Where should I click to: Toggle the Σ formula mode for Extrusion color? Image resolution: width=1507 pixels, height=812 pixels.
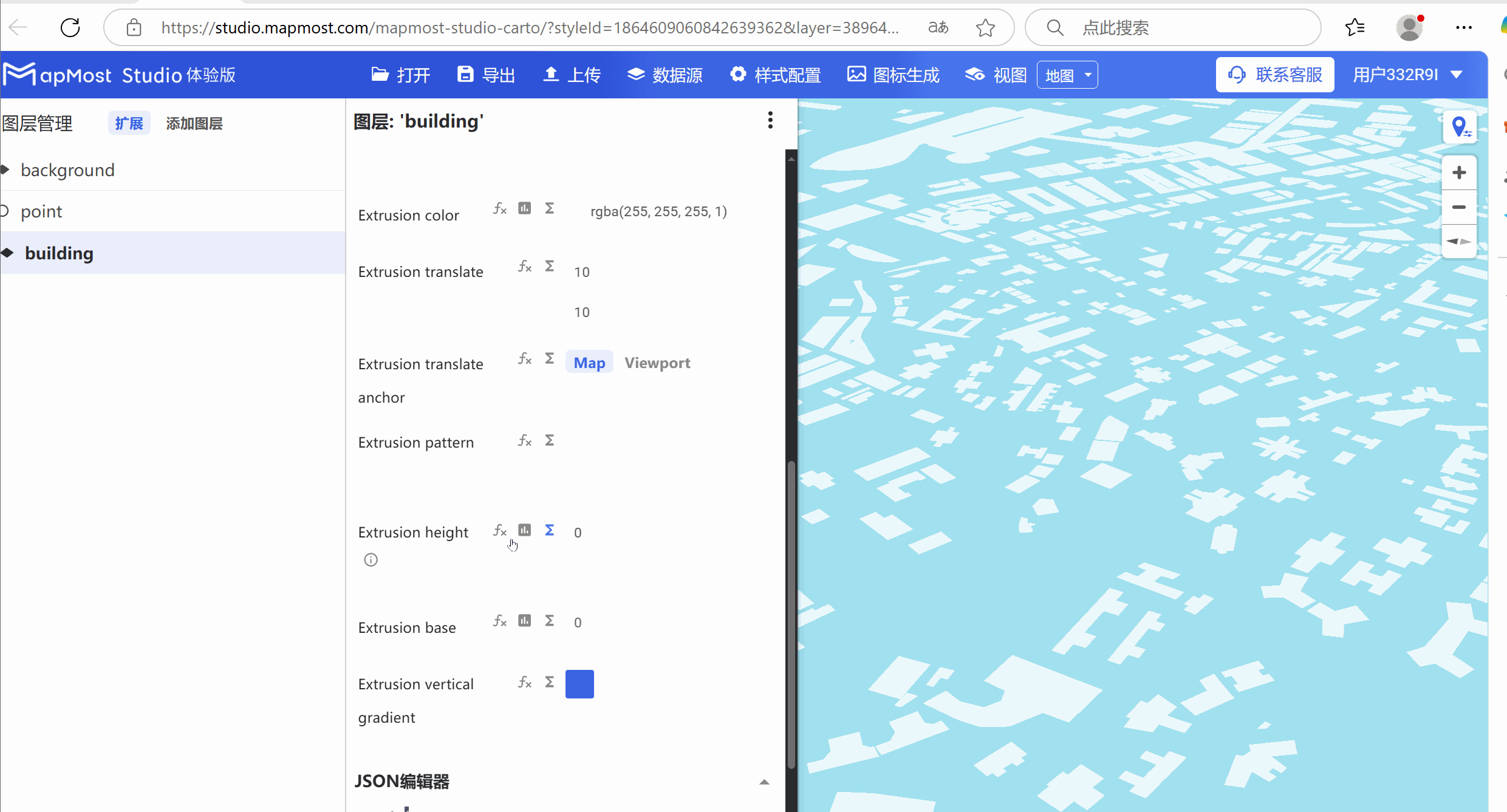pyautogui.click(x=548, y=208)
